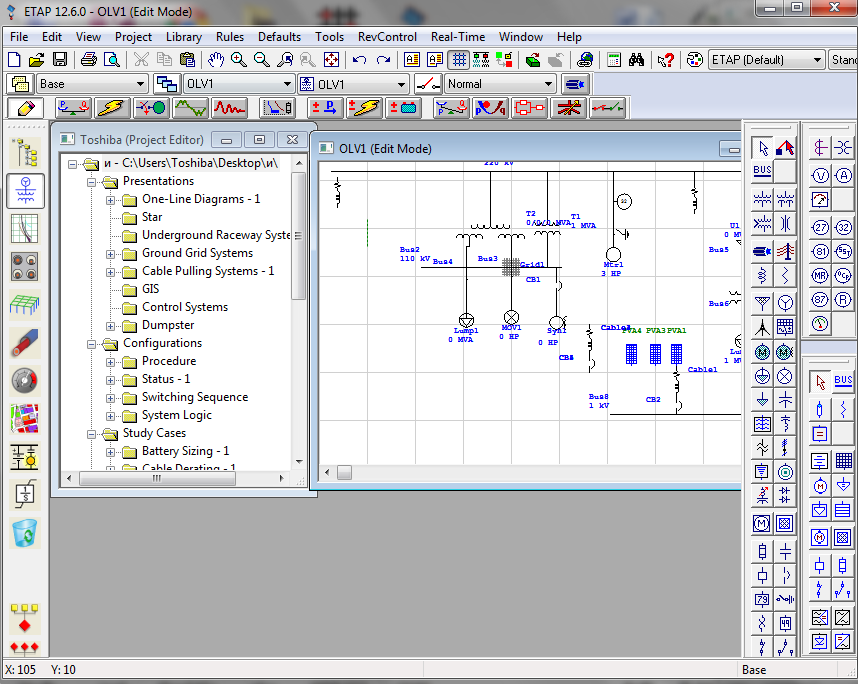Click the binoculars Find icon

point(636,60)
